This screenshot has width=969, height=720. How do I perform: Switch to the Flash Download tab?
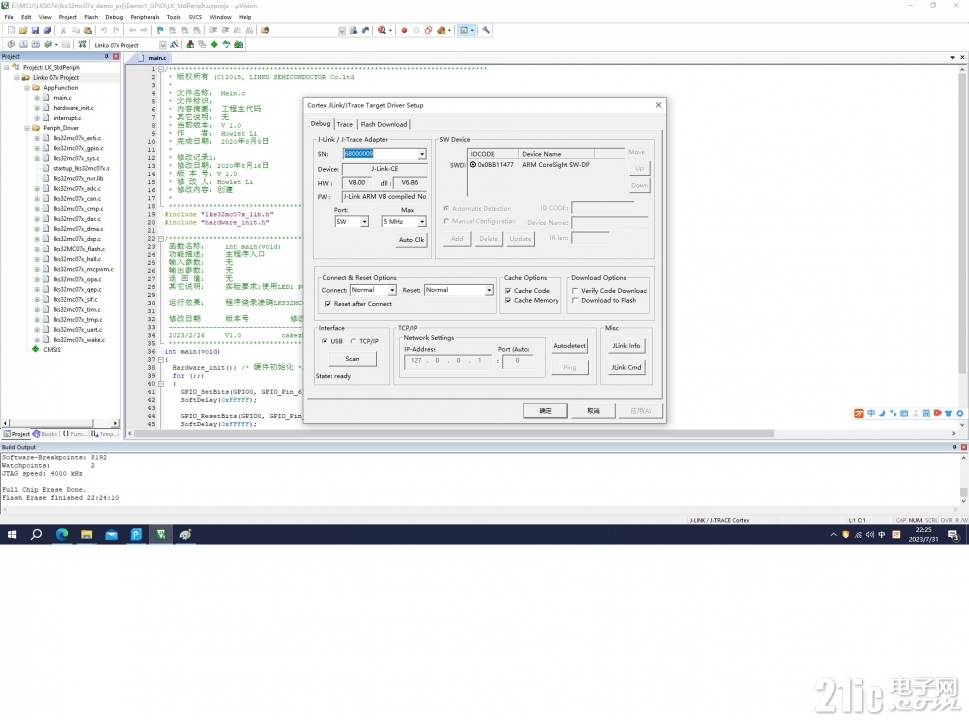click(384, 124)
